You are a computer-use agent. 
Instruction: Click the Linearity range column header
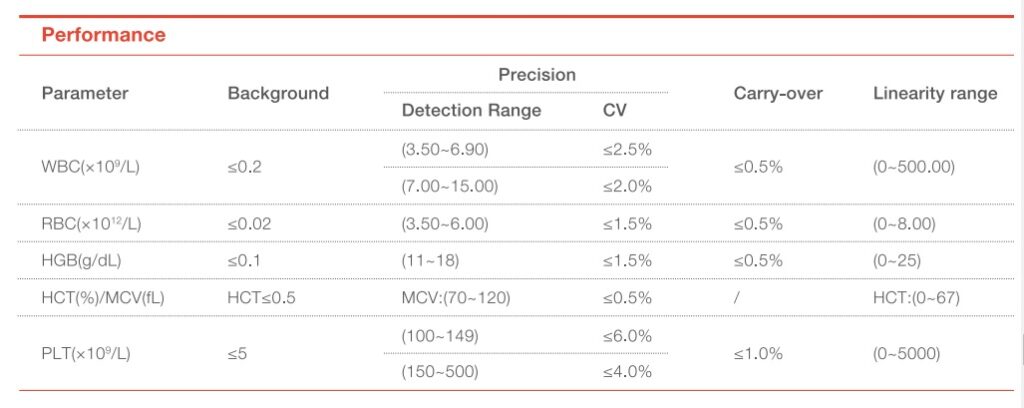(935, 93)
